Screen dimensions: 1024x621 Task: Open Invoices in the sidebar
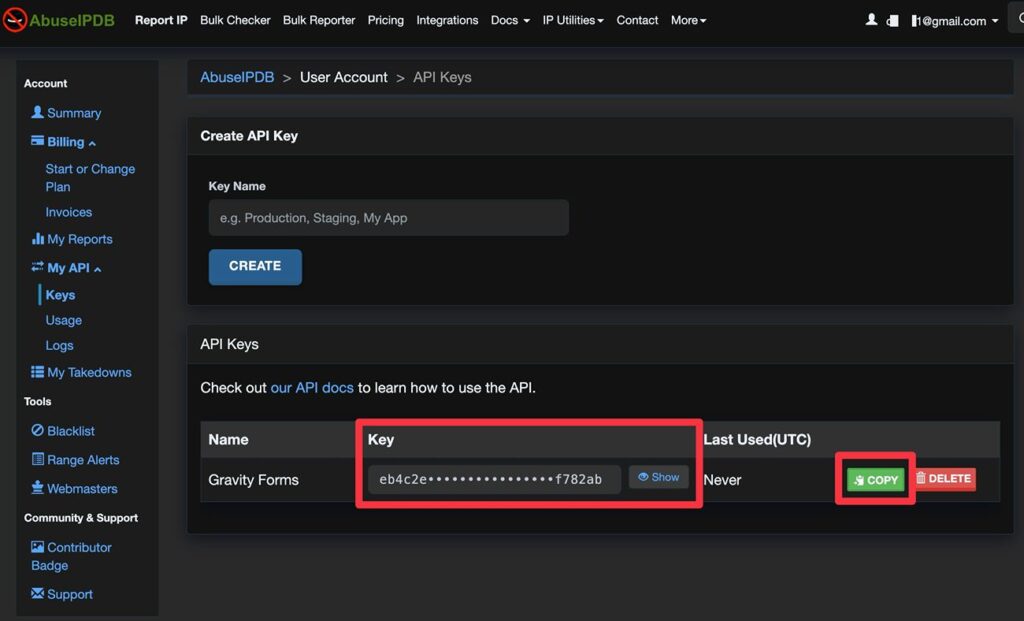click(x=69, y=212)
